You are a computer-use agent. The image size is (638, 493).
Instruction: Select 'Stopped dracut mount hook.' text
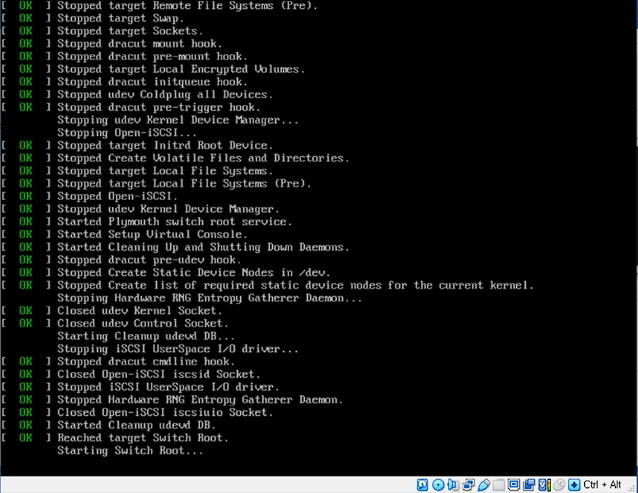(140, 44)
